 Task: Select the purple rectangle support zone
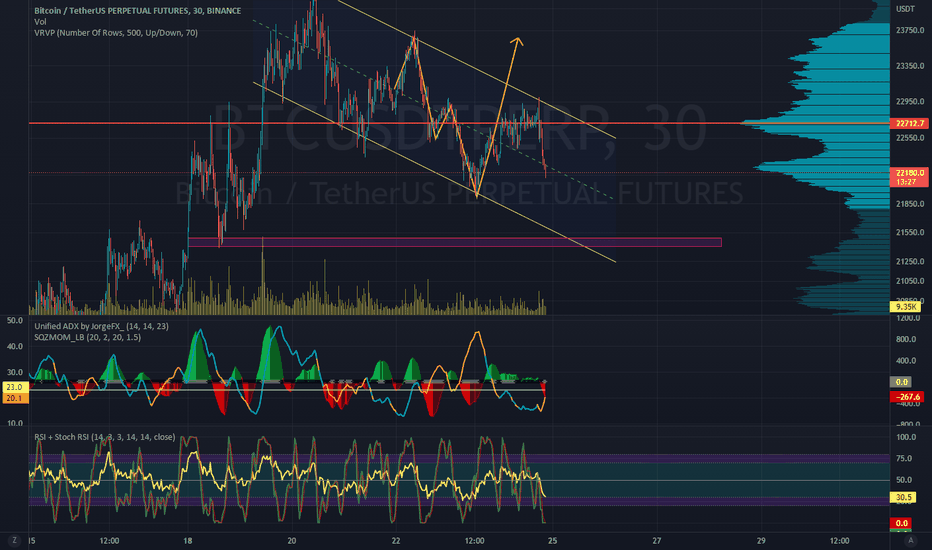coord(455,242)
